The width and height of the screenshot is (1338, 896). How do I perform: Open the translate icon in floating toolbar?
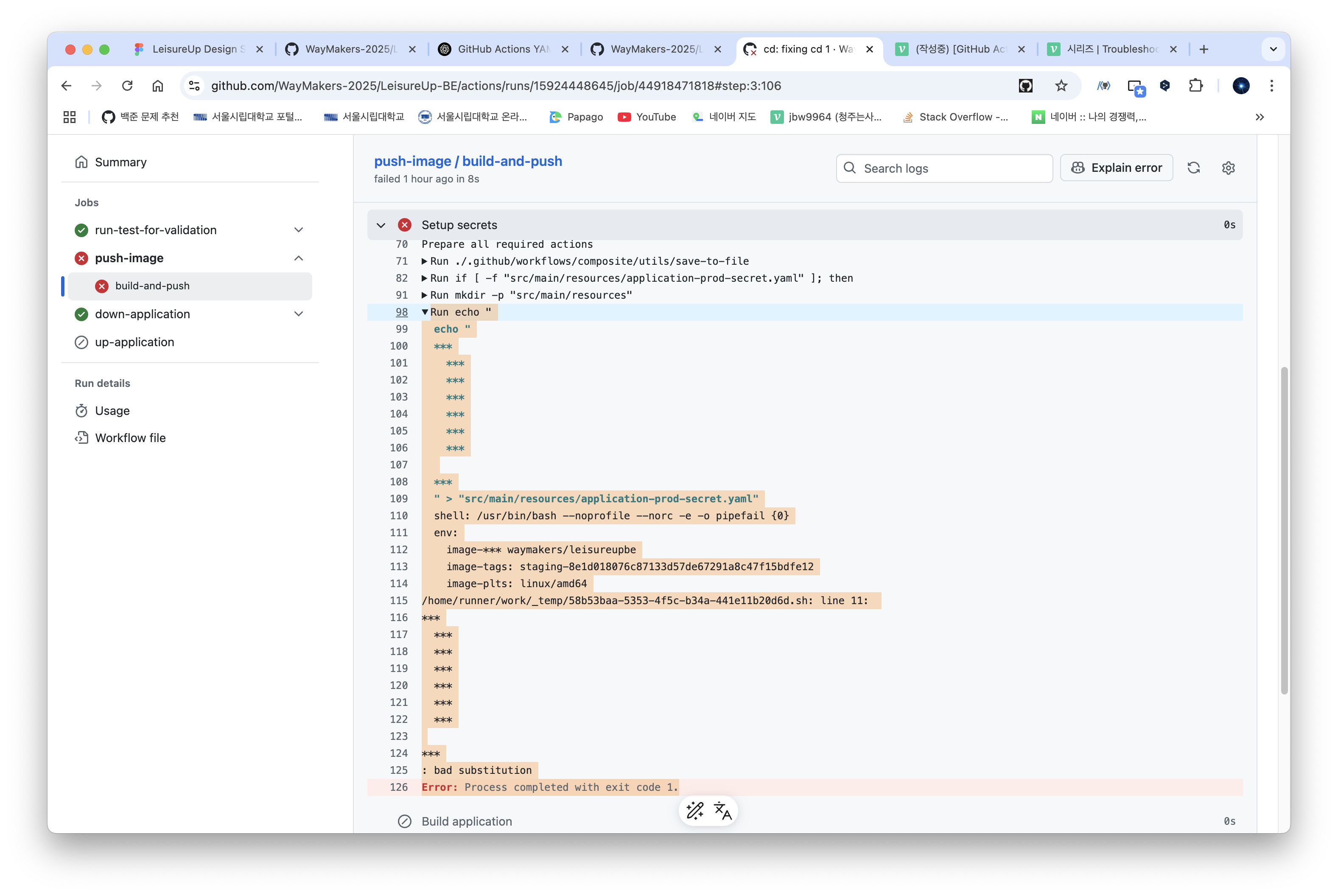click(723, 811)
